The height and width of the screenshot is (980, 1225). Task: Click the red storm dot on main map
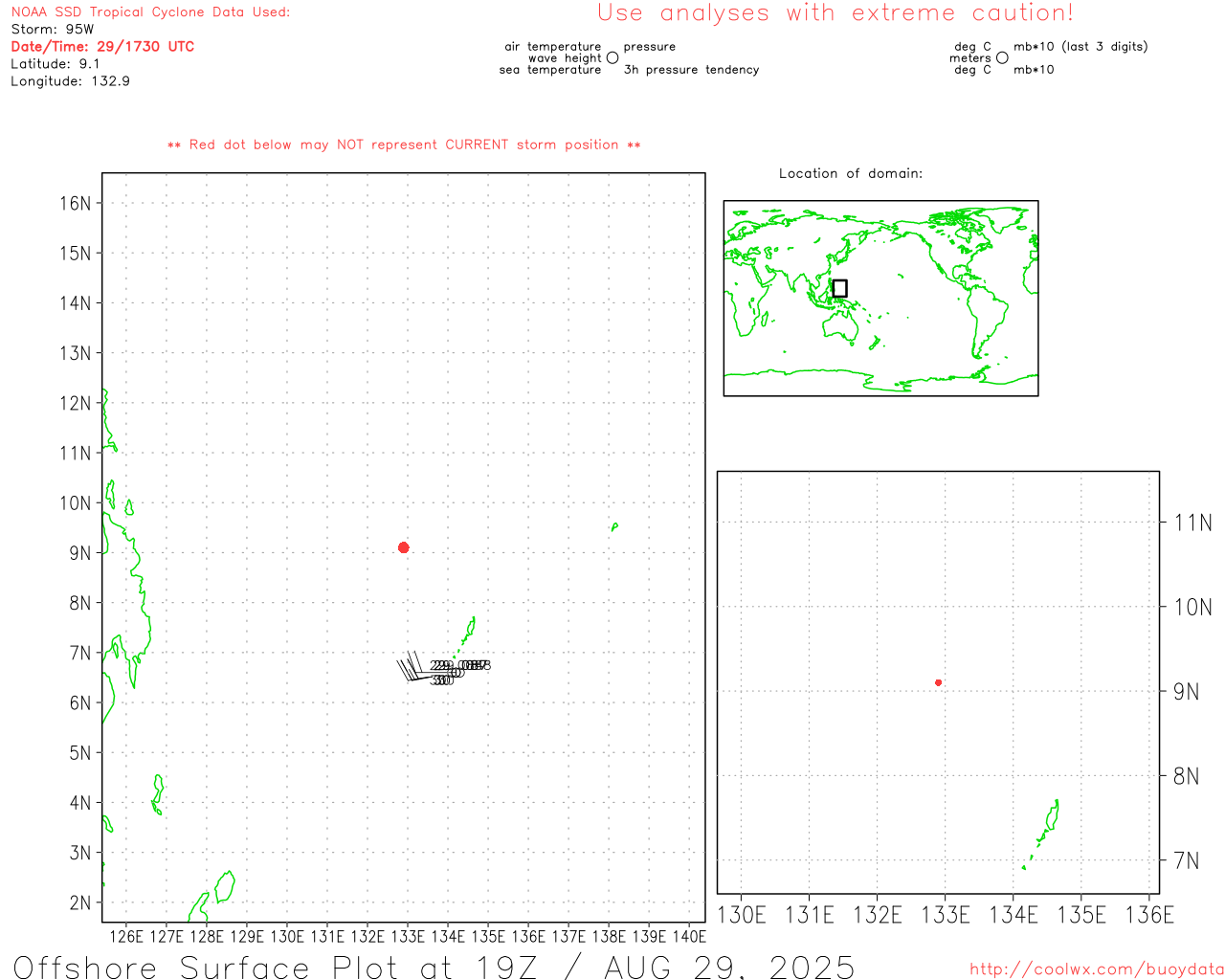pos(404,547)
